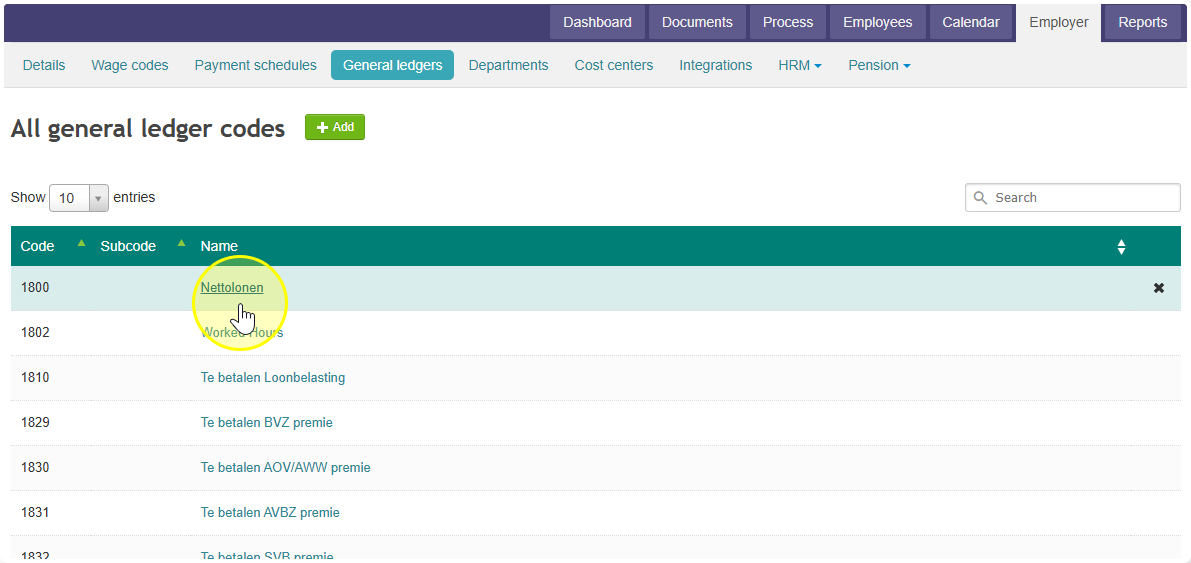1191x563 pixels.
Task: Focus the Search input field
Action: click(1073, 198)
